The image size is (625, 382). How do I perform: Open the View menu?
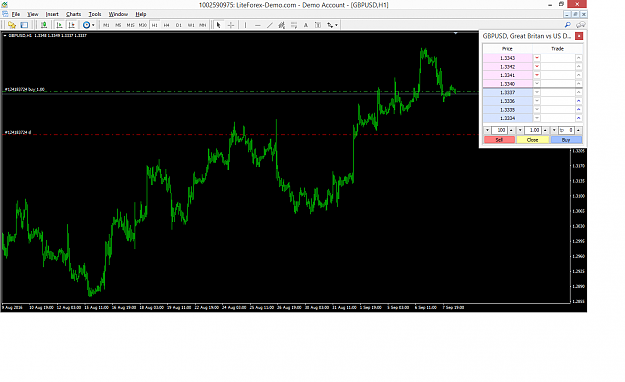point(33,14)
